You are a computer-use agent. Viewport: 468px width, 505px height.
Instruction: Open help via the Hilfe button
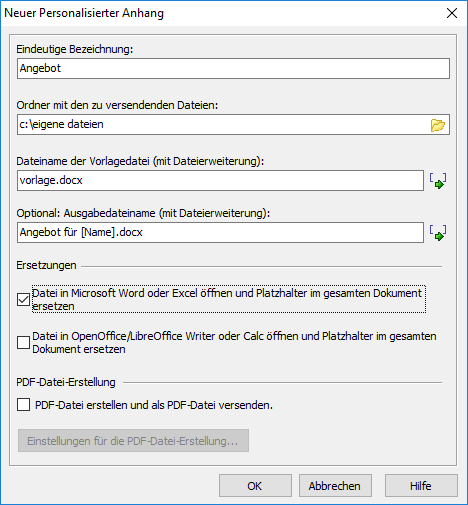coord(421,486)
